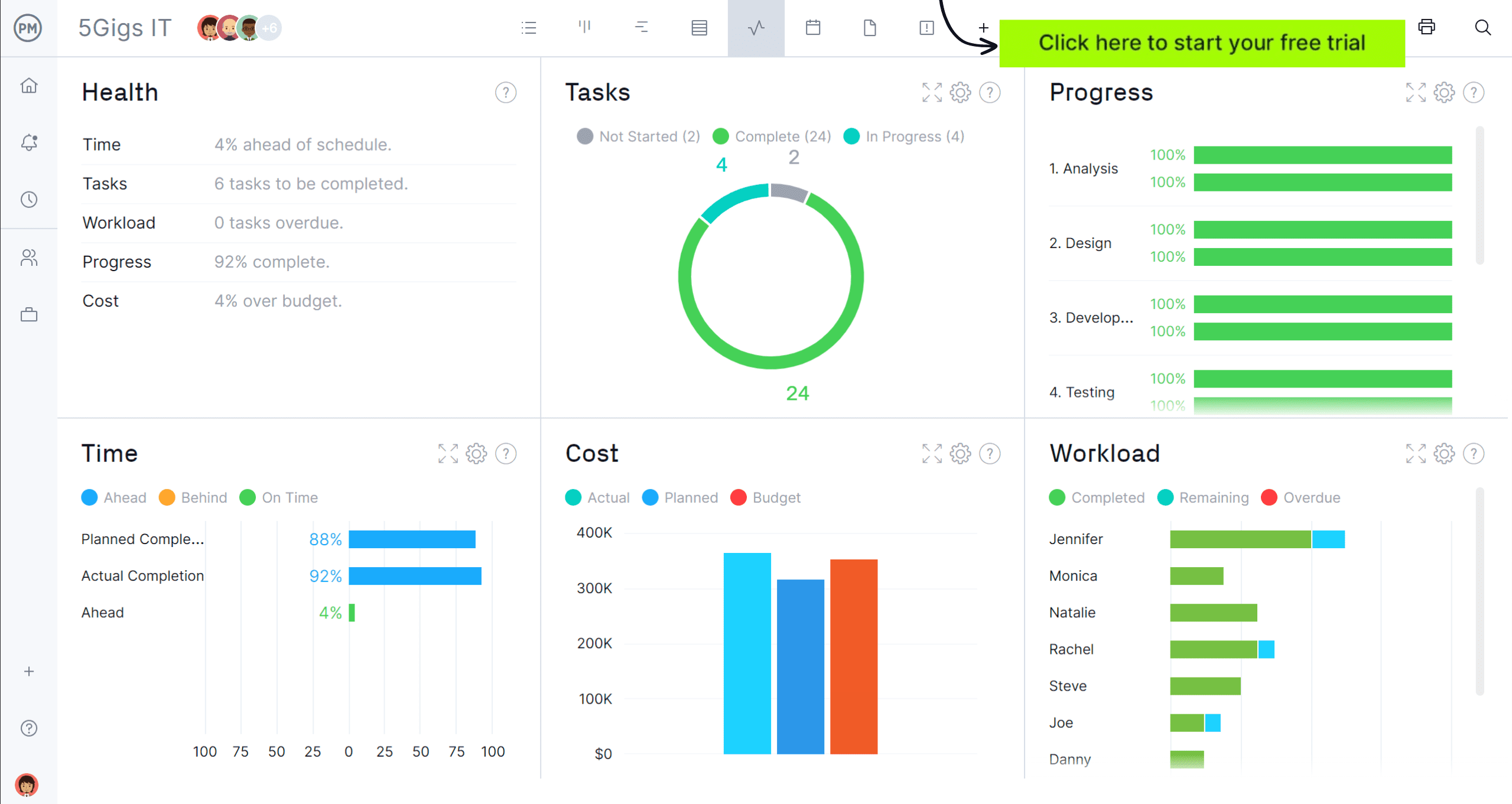This screenshot has height=804, width=1512.
Task: Click the people/team members icon
Action: 29,258
